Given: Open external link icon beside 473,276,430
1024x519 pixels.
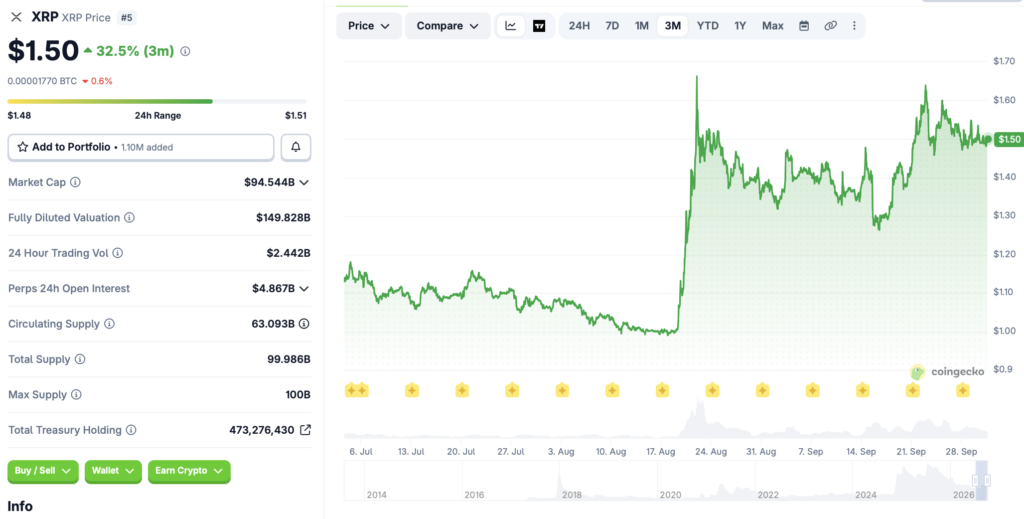Looking at the screenshot, I should [x=305, y=430].
